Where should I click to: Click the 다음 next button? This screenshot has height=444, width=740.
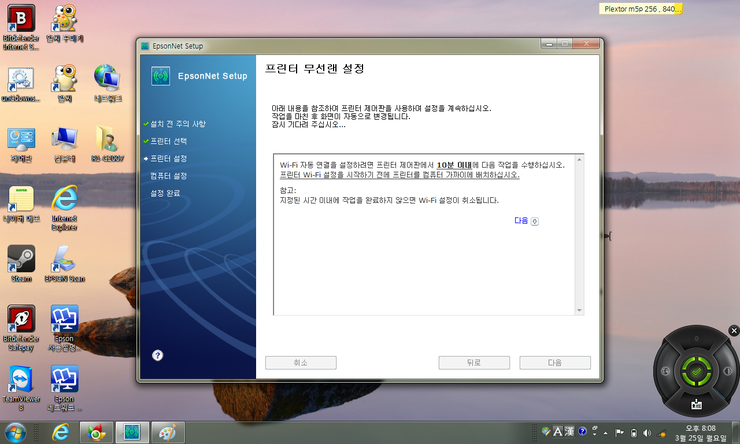coord(554,362)
